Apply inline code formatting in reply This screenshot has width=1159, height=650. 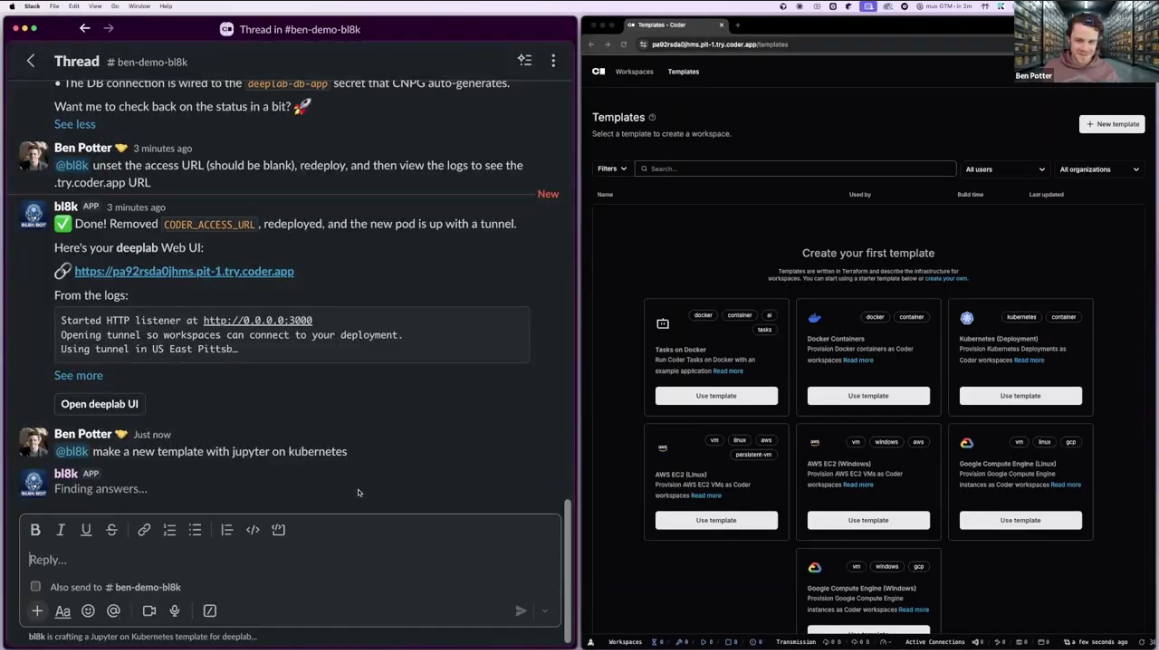(253, 529)
